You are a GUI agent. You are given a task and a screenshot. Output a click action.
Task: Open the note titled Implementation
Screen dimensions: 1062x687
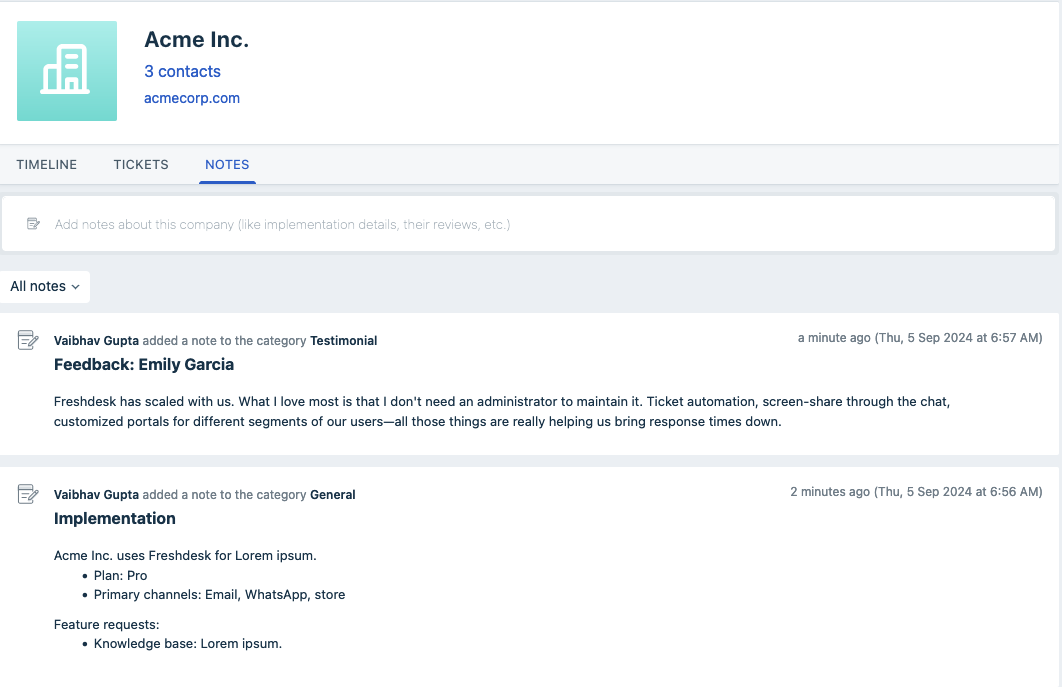pyautogui.click(x=114, y=518)
